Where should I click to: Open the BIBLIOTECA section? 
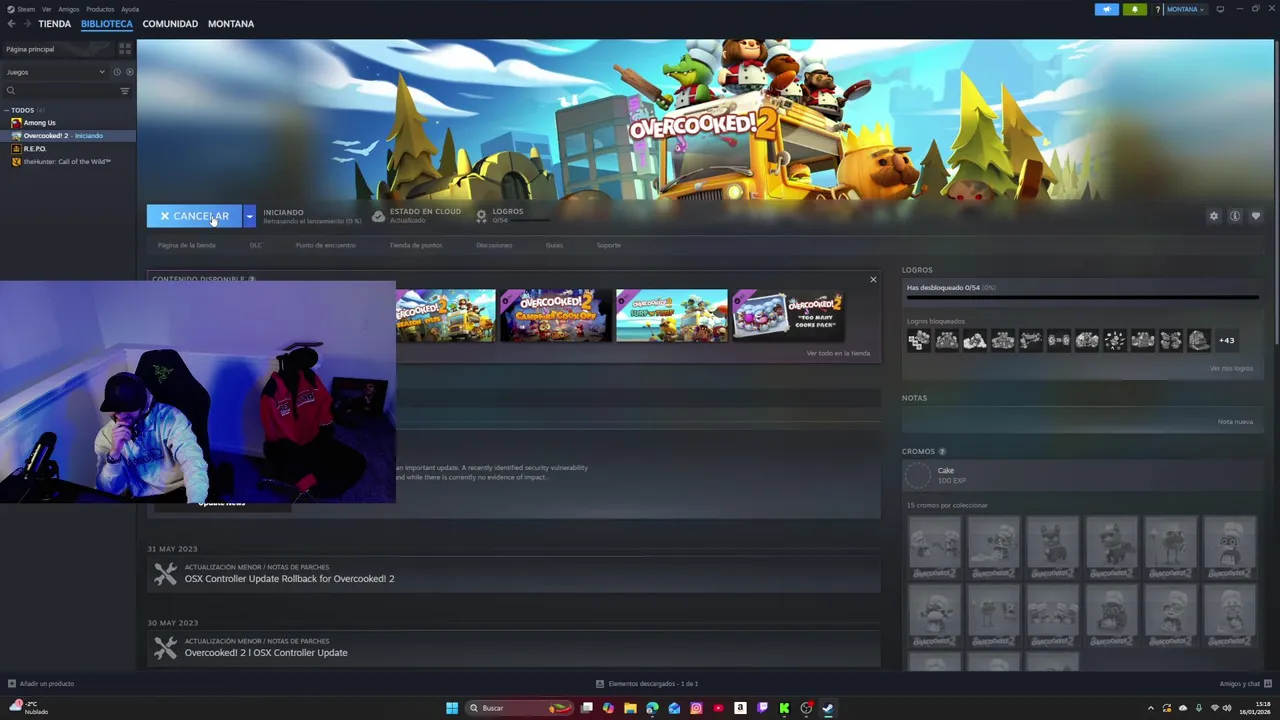107,24
